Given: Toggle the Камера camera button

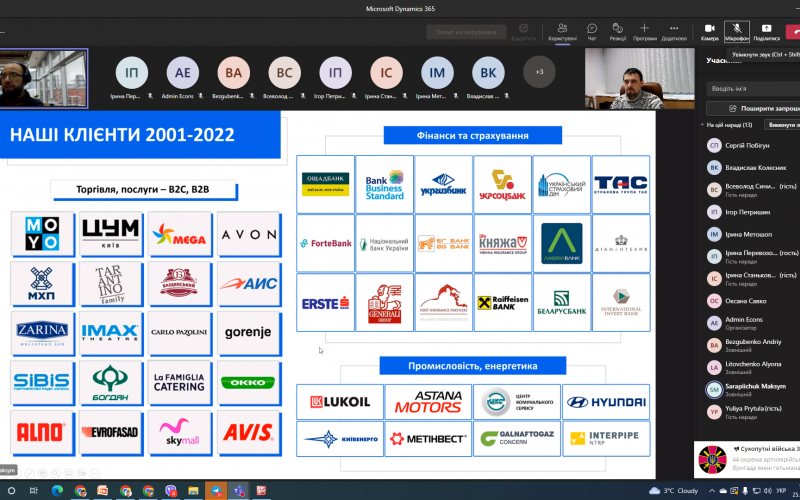Looking at the screenshot, I should [709, 32].
